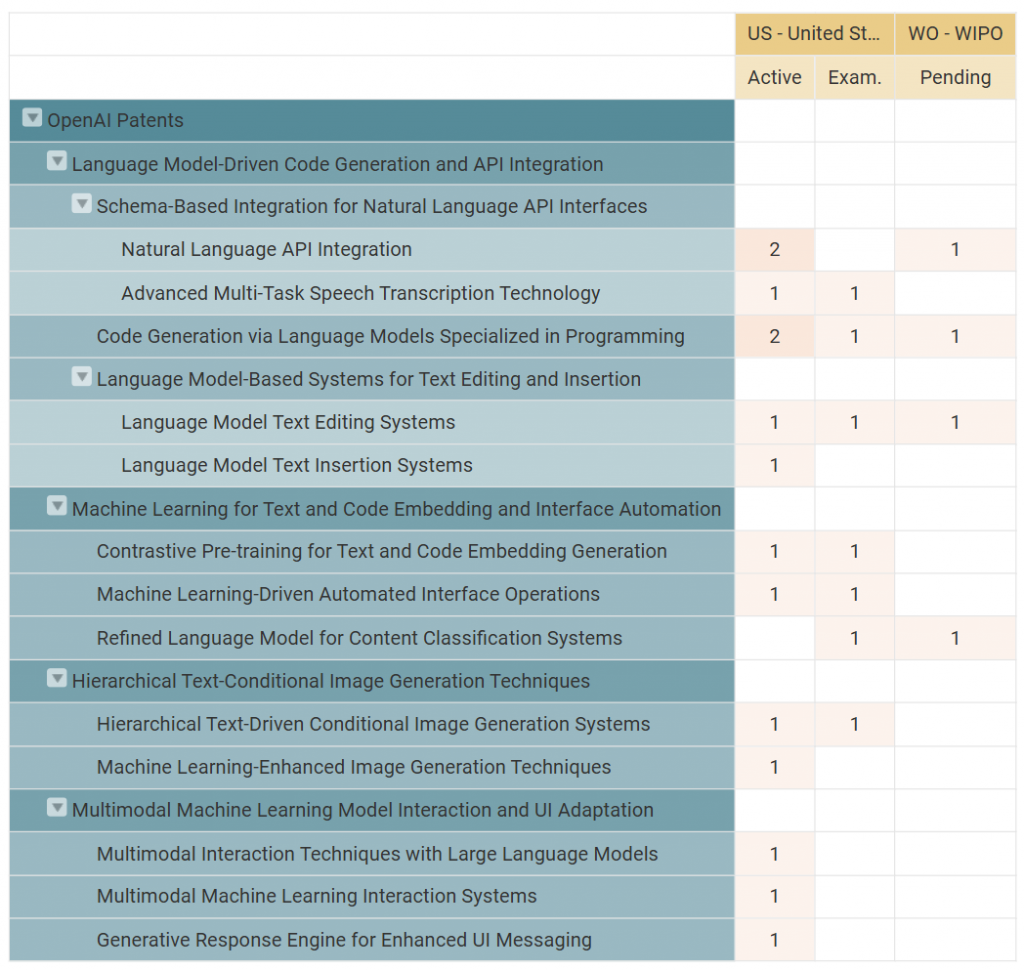This screenshot has width=1024, height=971.
Task: Open Active count for Language Model Text Editing Systems
Action: (775, 422)
